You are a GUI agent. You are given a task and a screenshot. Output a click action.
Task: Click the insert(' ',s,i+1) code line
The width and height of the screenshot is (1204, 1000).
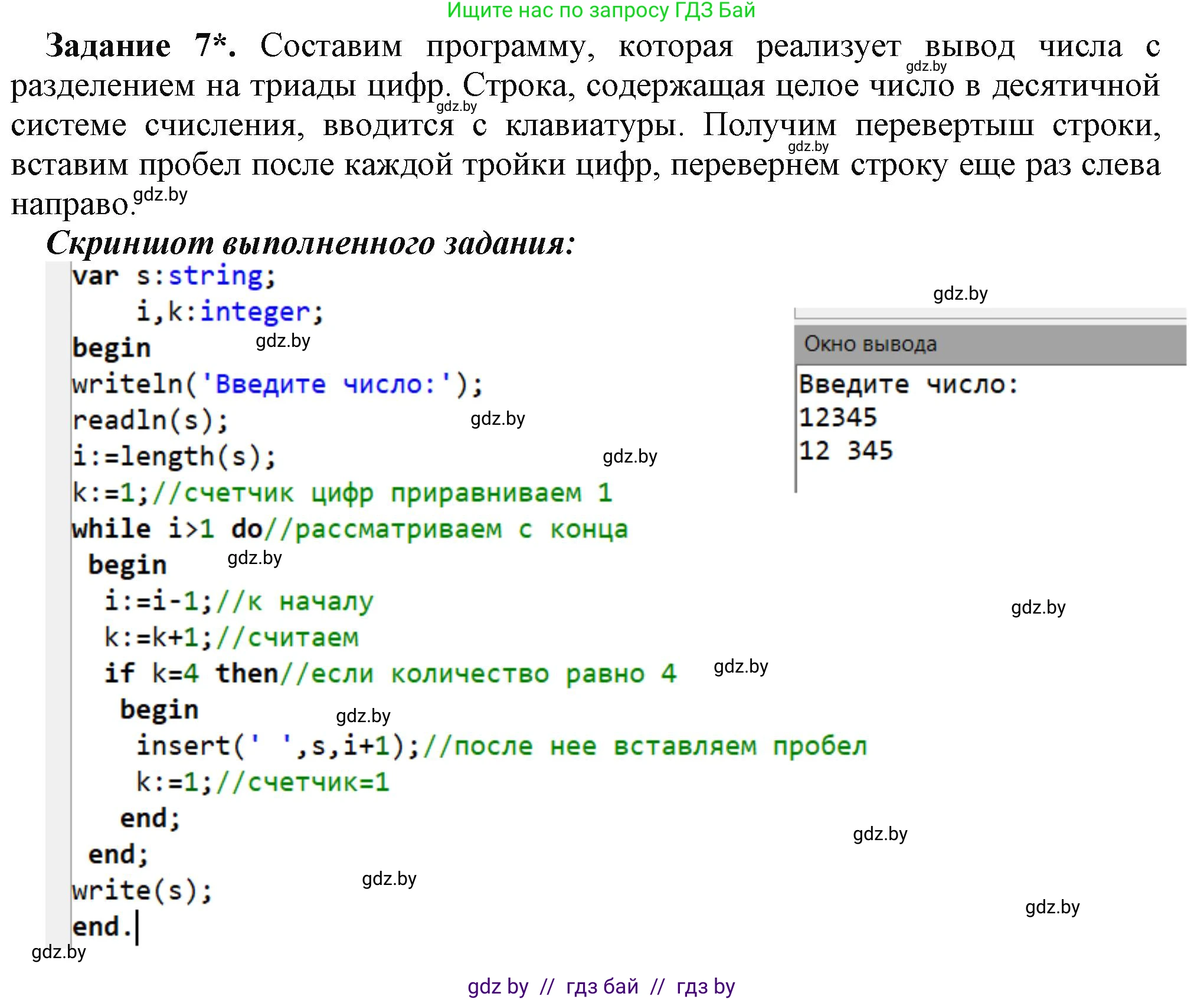pos(277,746)
